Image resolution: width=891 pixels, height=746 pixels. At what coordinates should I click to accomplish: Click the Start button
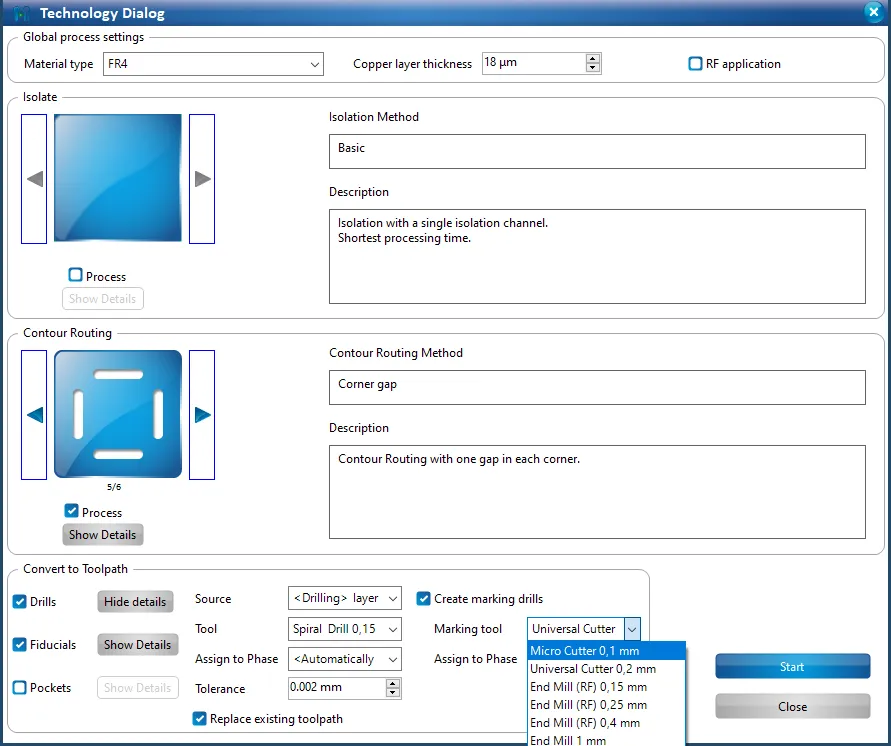click(792, 666)
